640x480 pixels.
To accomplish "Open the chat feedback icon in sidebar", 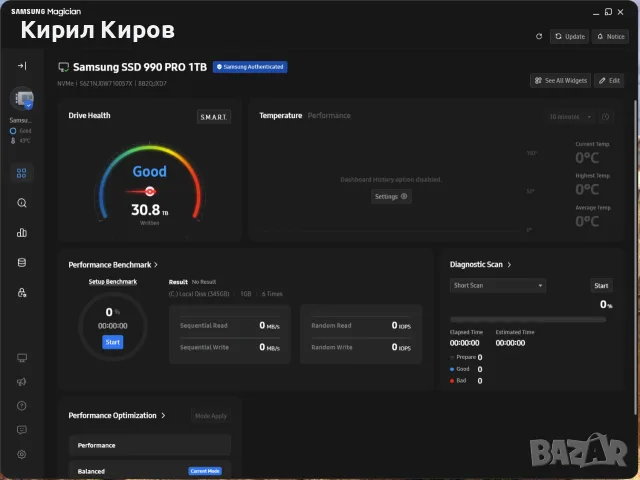I will tap(22, 430).
